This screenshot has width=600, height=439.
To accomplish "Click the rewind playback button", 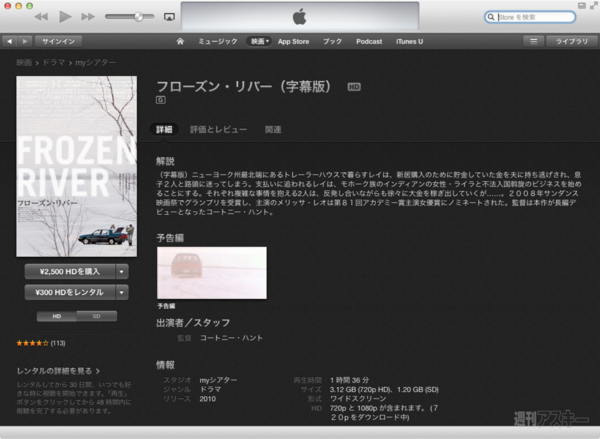I will [41, 17].
